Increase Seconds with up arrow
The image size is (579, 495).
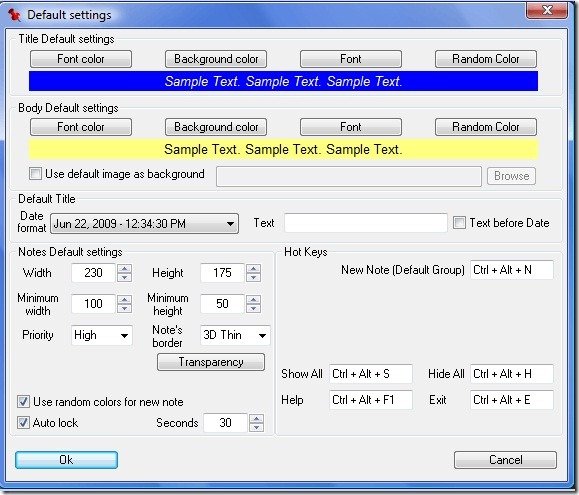click(x=256, y=419)
